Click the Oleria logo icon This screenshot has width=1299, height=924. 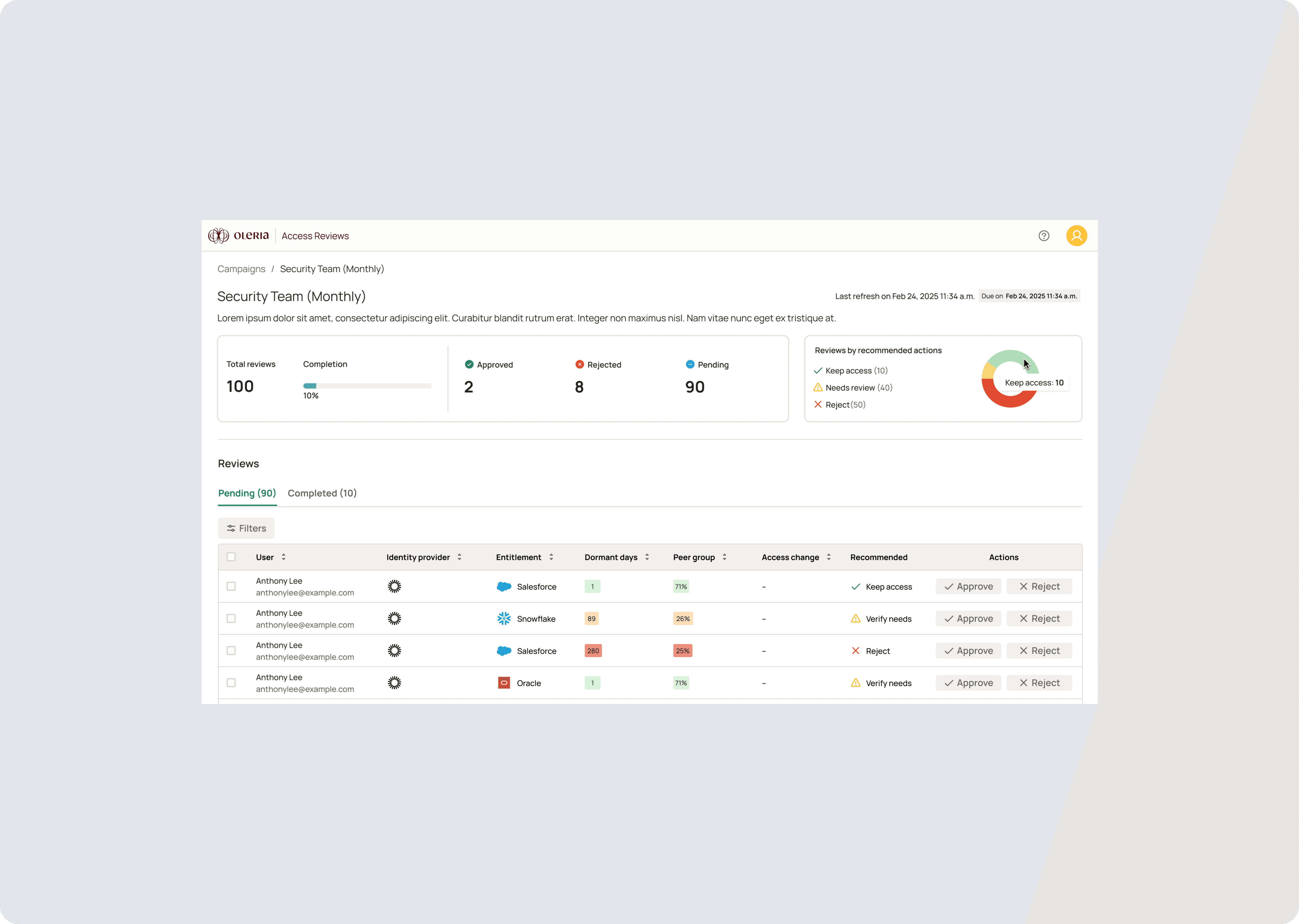pos(218,236)
